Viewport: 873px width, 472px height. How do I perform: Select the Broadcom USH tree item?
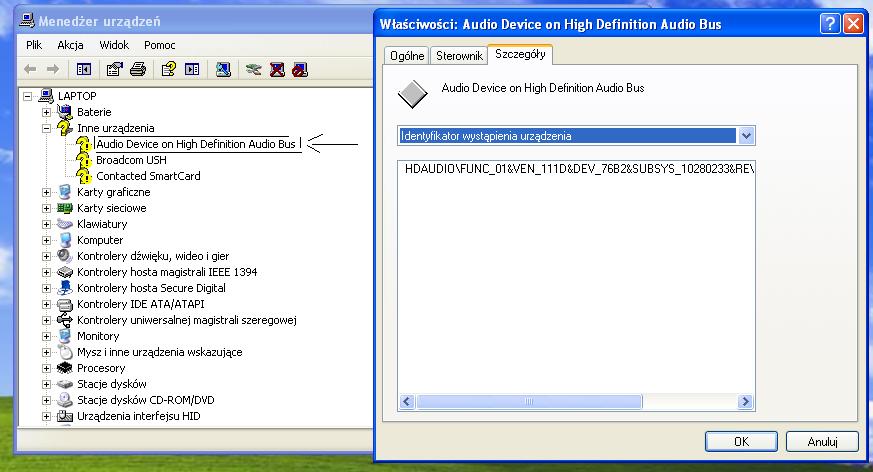(131, 160)
